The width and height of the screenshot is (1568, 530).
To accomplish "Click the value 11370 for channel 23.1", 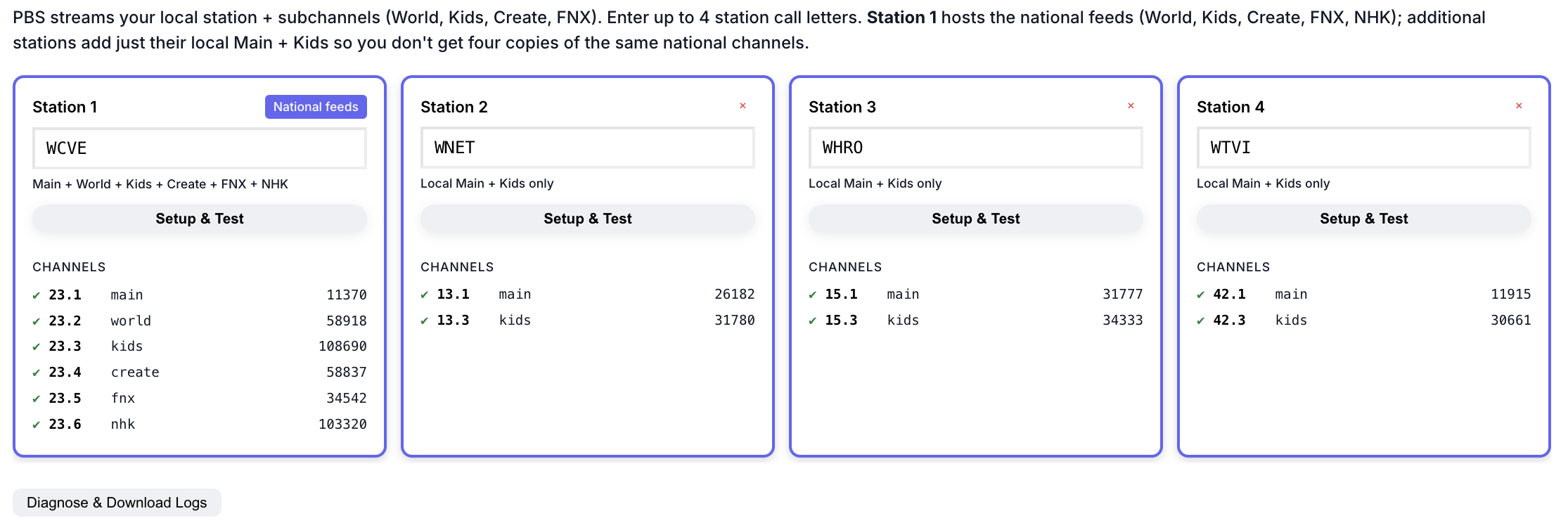I will 347,295.
